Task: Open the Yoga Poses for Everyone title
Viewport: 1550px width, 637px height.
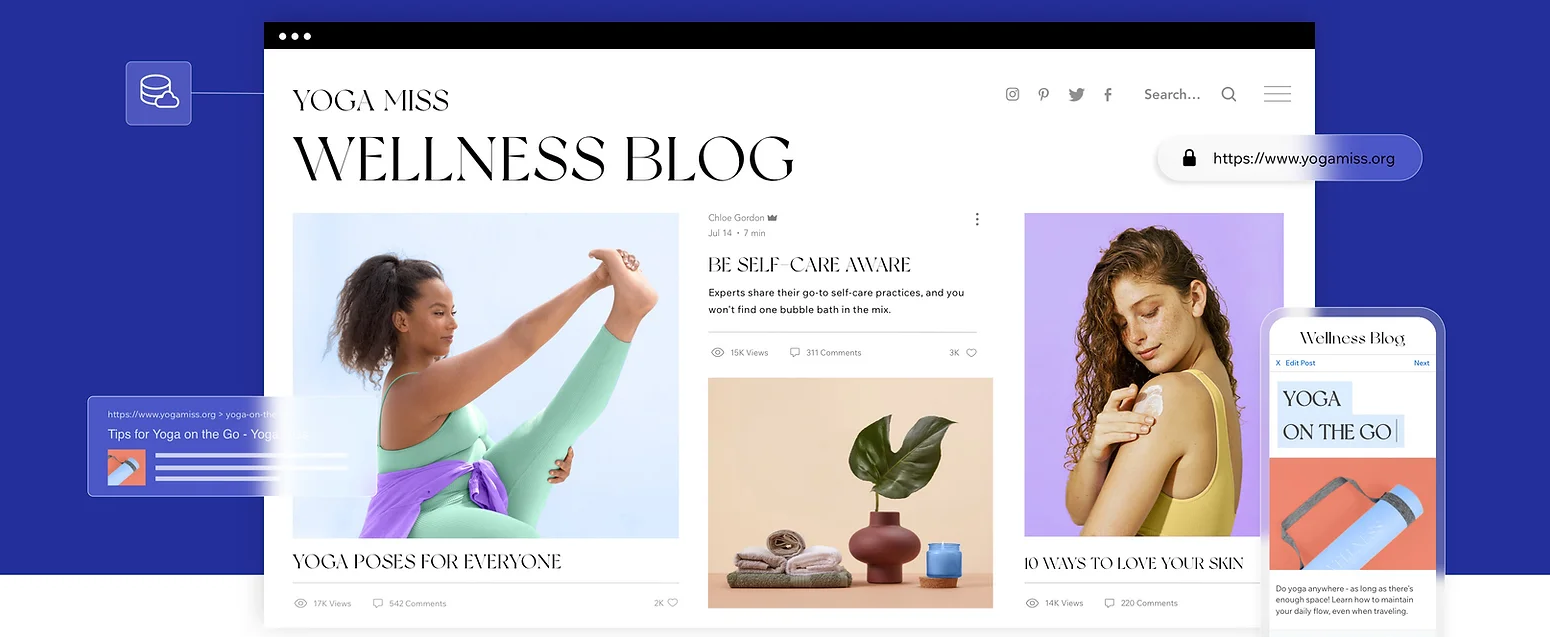Action: pyautogui.click(x=427, y=561)
